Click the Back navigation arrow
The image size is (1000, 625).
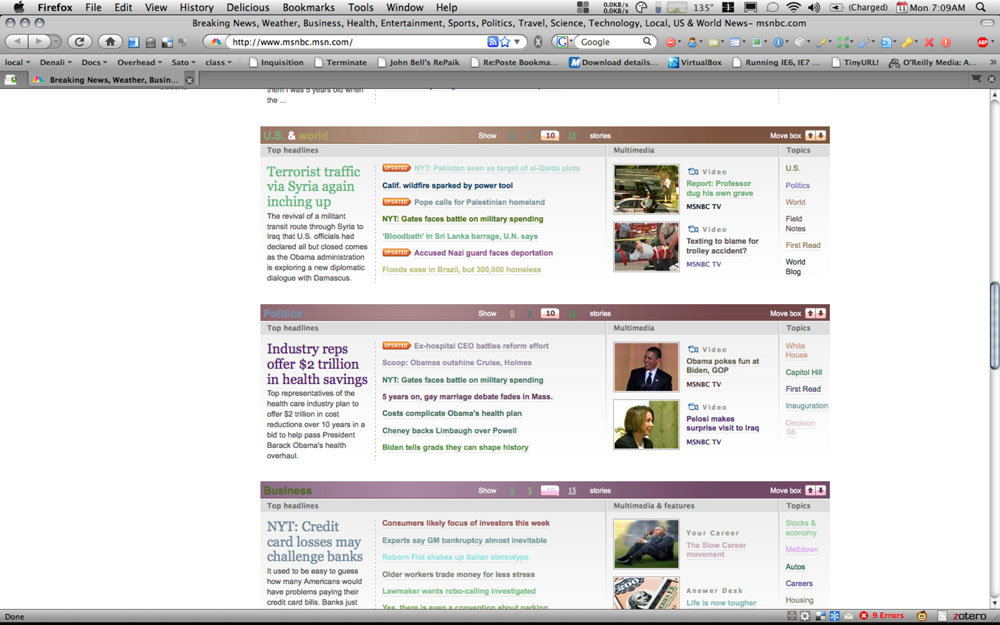point(17,41)
